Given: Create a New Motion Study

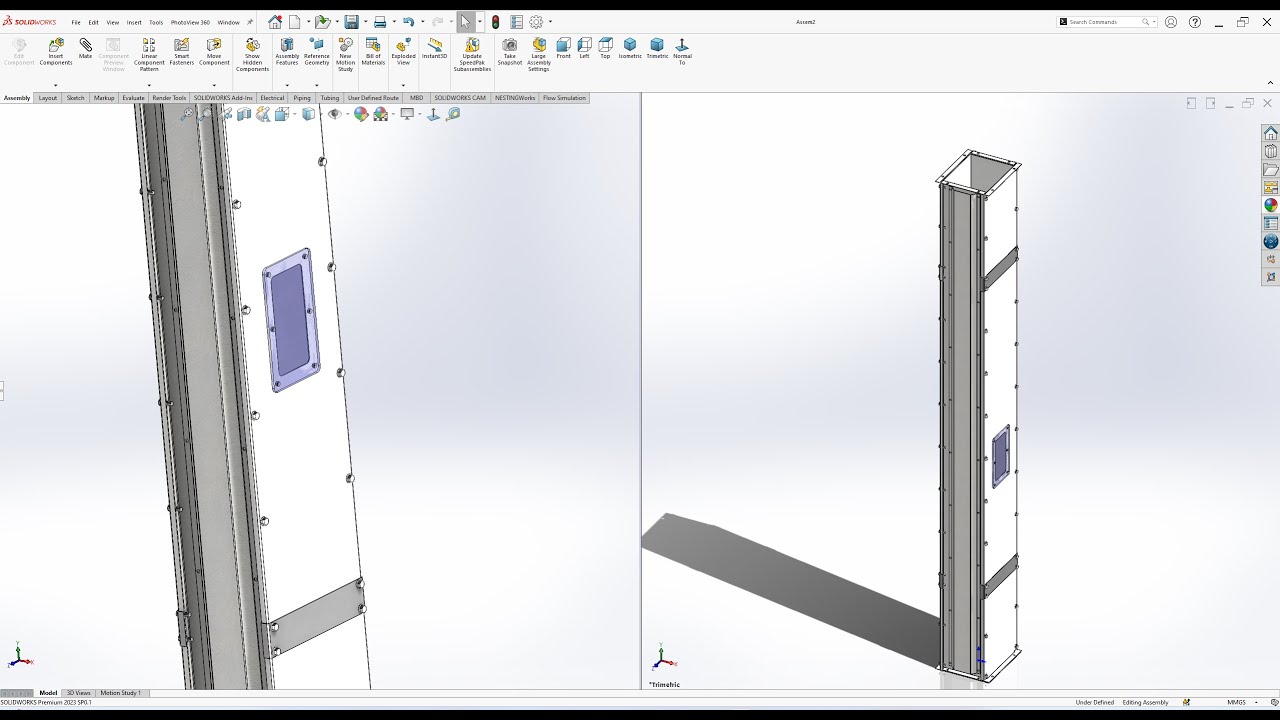Looking at the screenshot, I should pos(345,55).
